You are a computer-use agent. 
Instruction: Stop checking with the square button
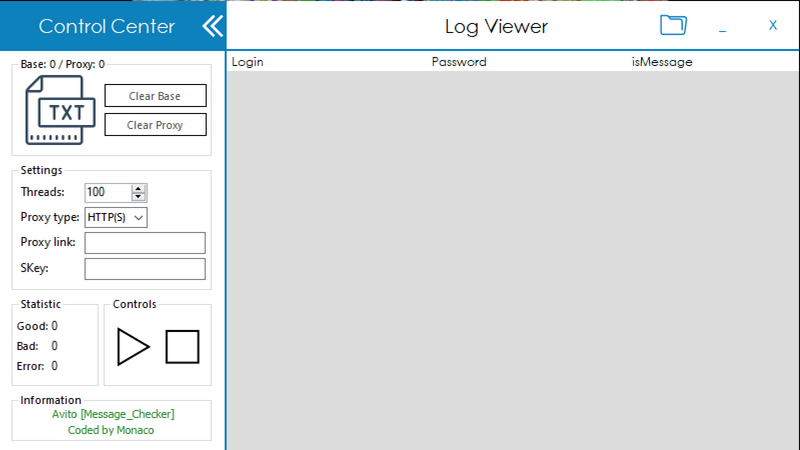(x=182, y=347)
